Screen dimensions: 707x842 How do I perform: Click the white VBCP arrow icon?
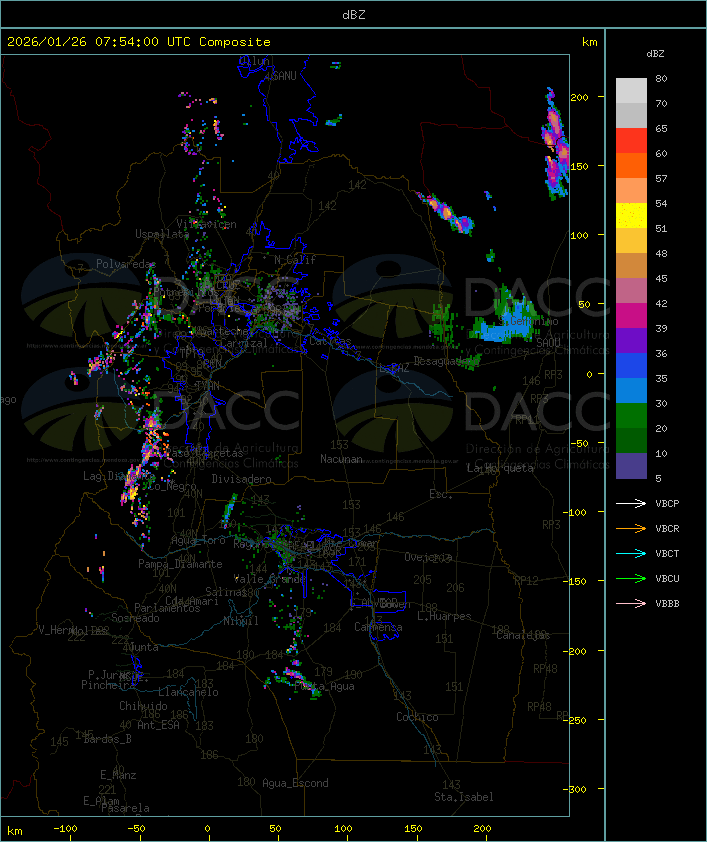pos(631,503)
